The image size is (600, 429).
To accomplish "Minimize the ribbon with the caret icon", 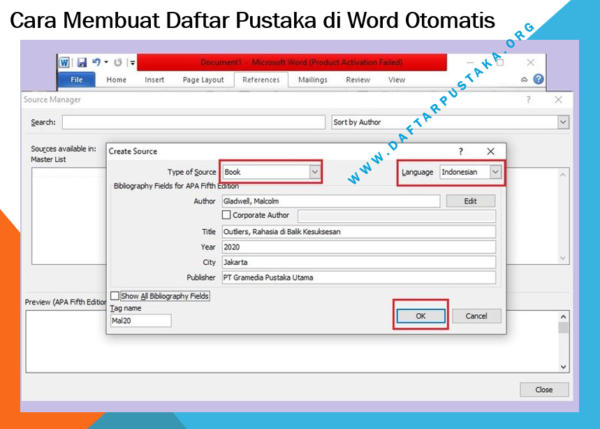I will tap(524, 80).
